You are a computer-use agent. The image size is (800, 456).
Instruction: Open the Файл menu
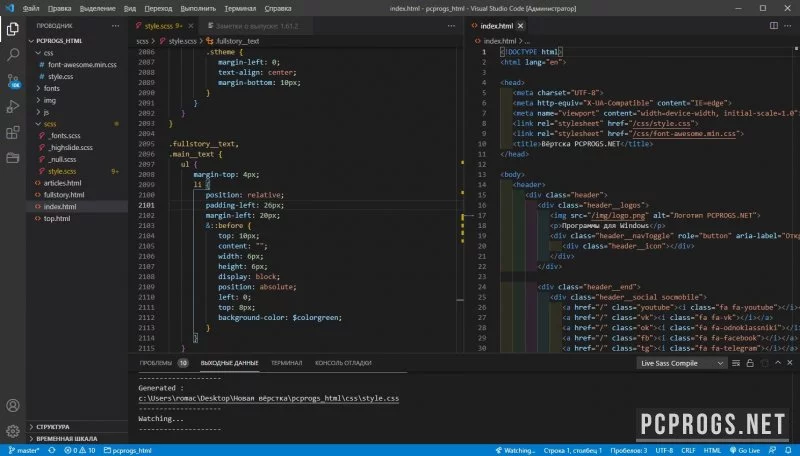pyautogui.click(x=31, y=8)
